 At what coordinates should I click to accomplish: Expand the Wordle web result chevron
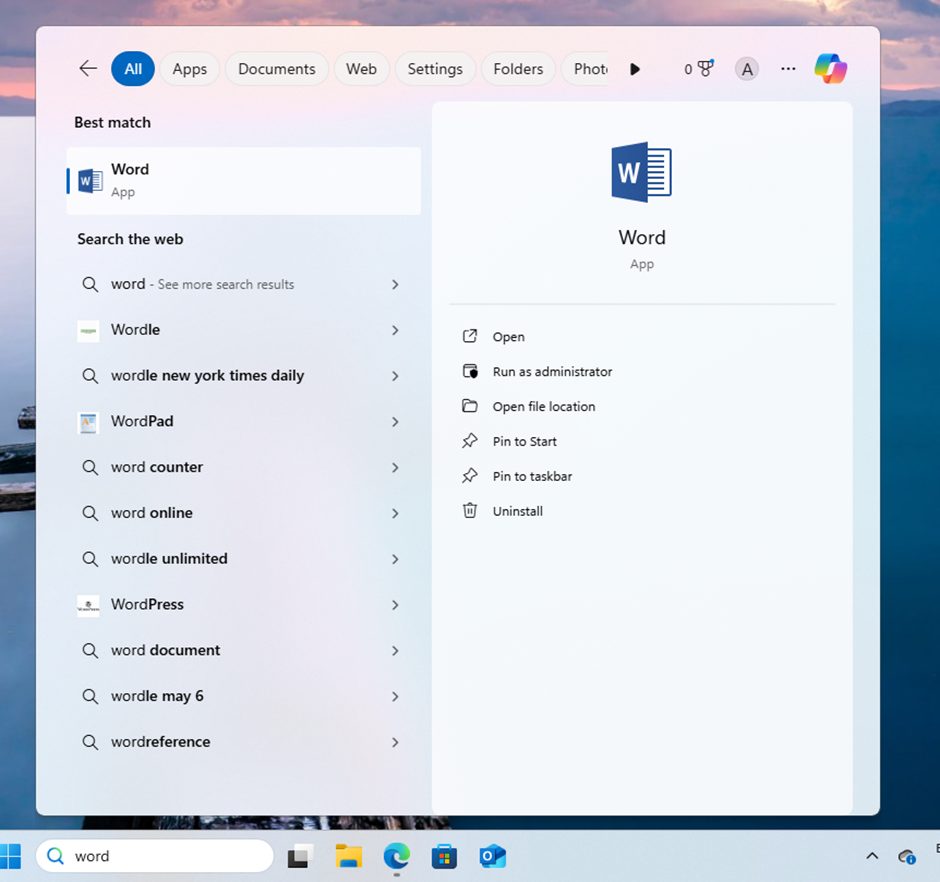(x=395, y=330)
